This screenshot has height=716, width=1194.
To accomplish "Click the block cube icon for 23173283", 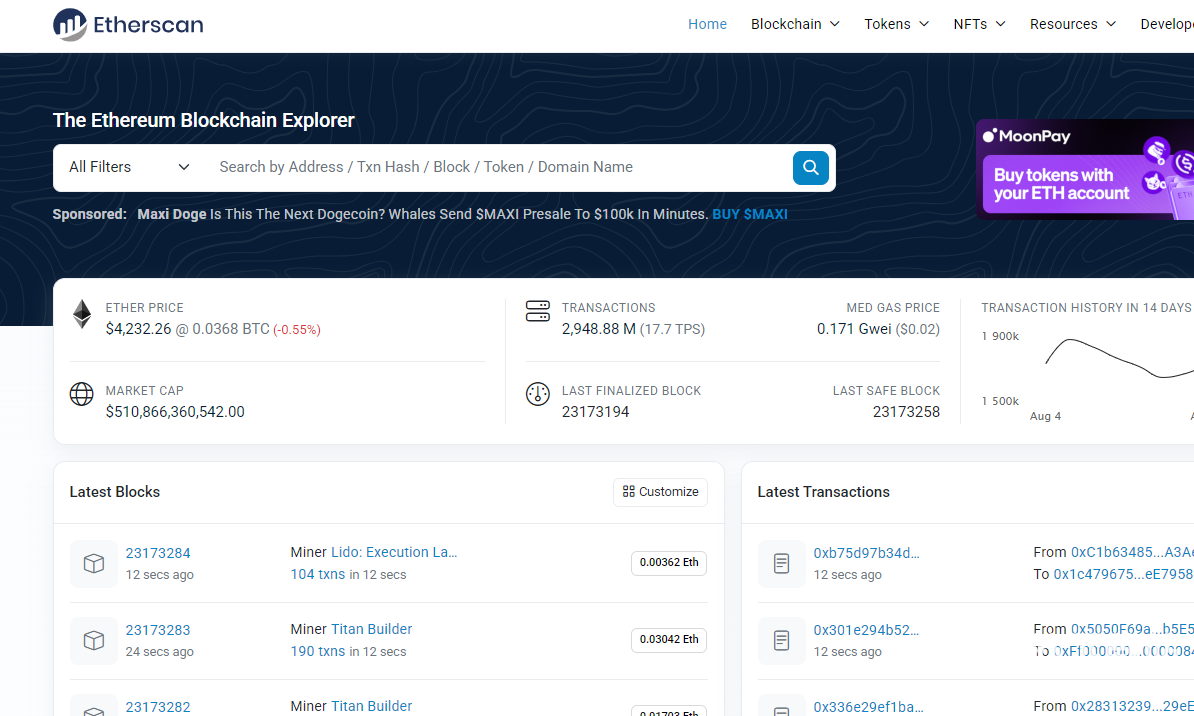I will [94, 641].
